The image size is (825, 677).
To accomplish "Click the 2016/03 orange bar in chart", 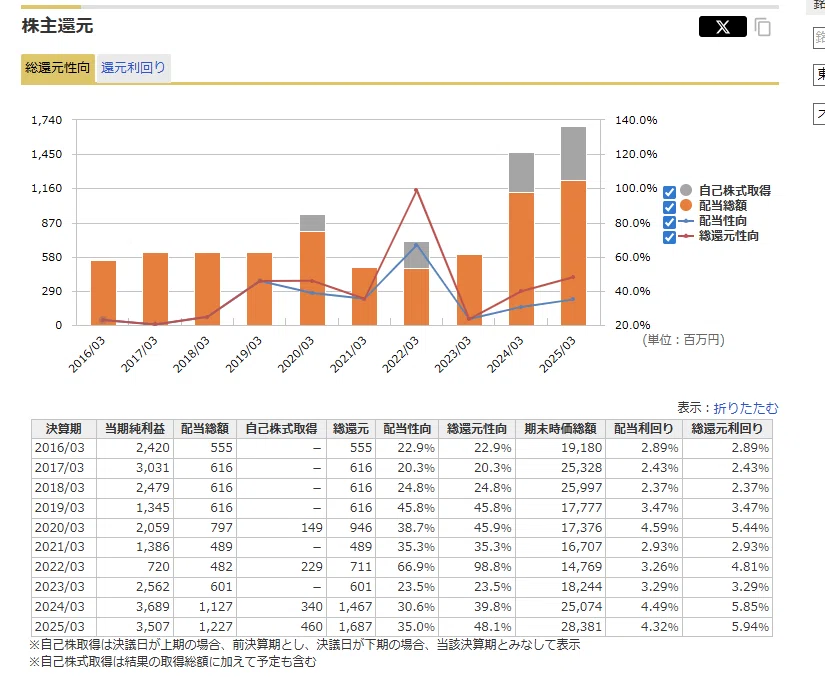I will click(103, 292).
